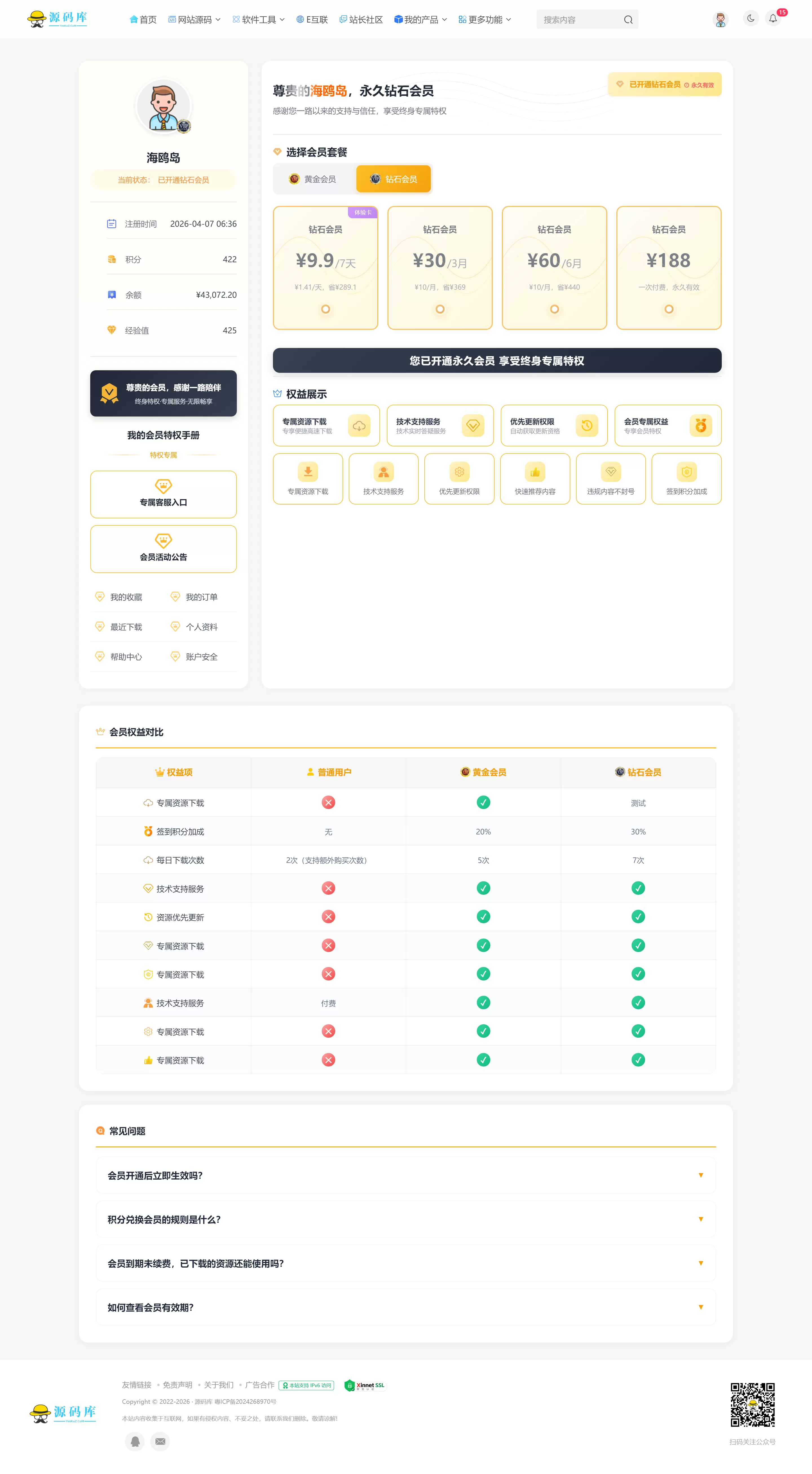Expand the 如何查看会员有效期 FAQ item
This screenshot has height=1474, width=812.
click(406, 1307)
